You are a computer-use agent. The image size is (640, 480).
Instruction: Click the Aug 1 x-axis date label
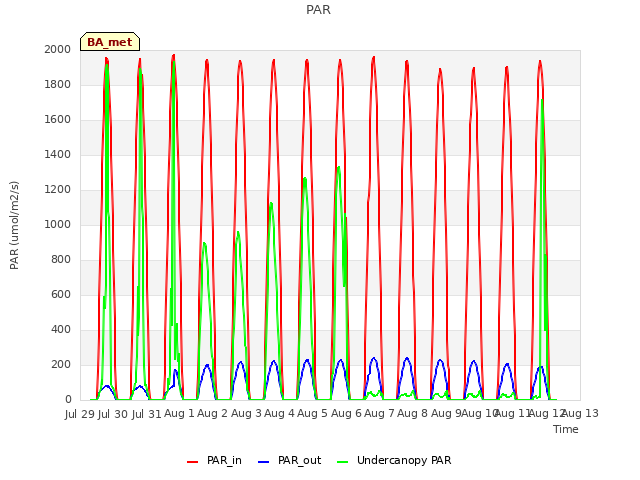pos(179,414)
